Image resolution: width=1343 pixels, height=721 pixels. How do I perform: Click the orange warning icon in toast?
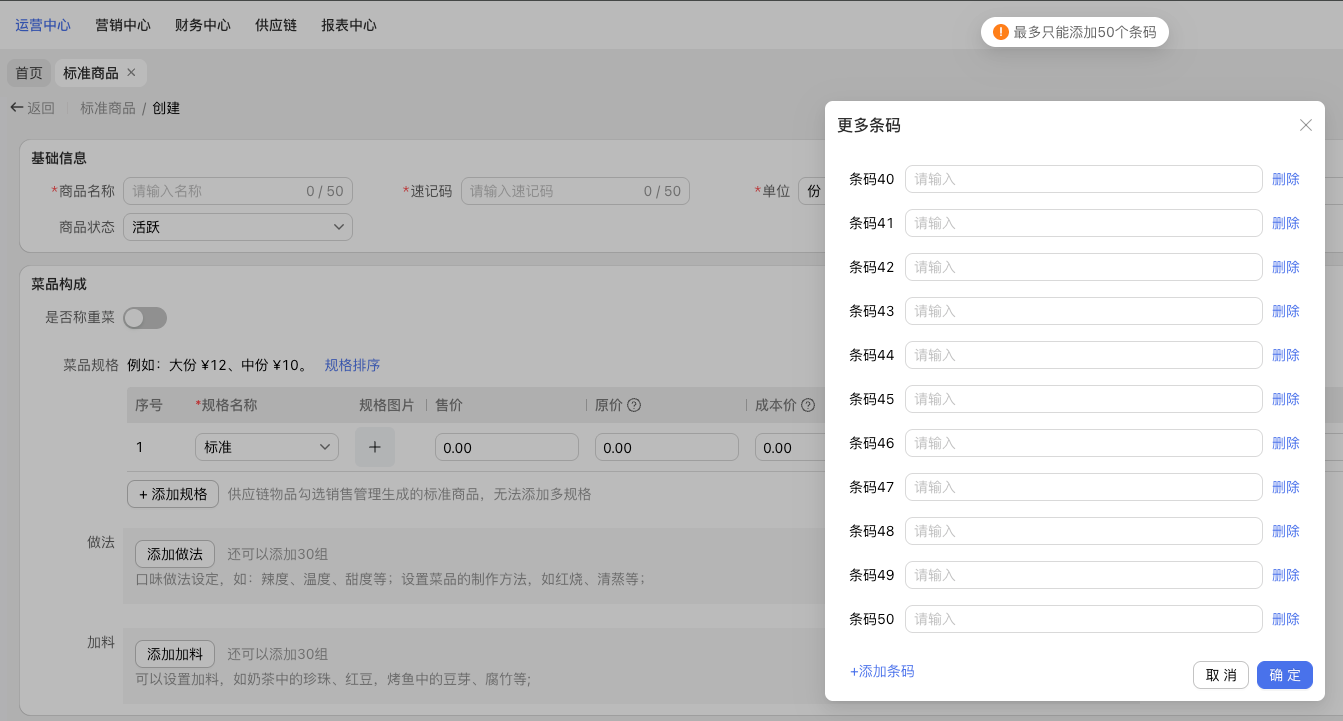click(1000, 32)
